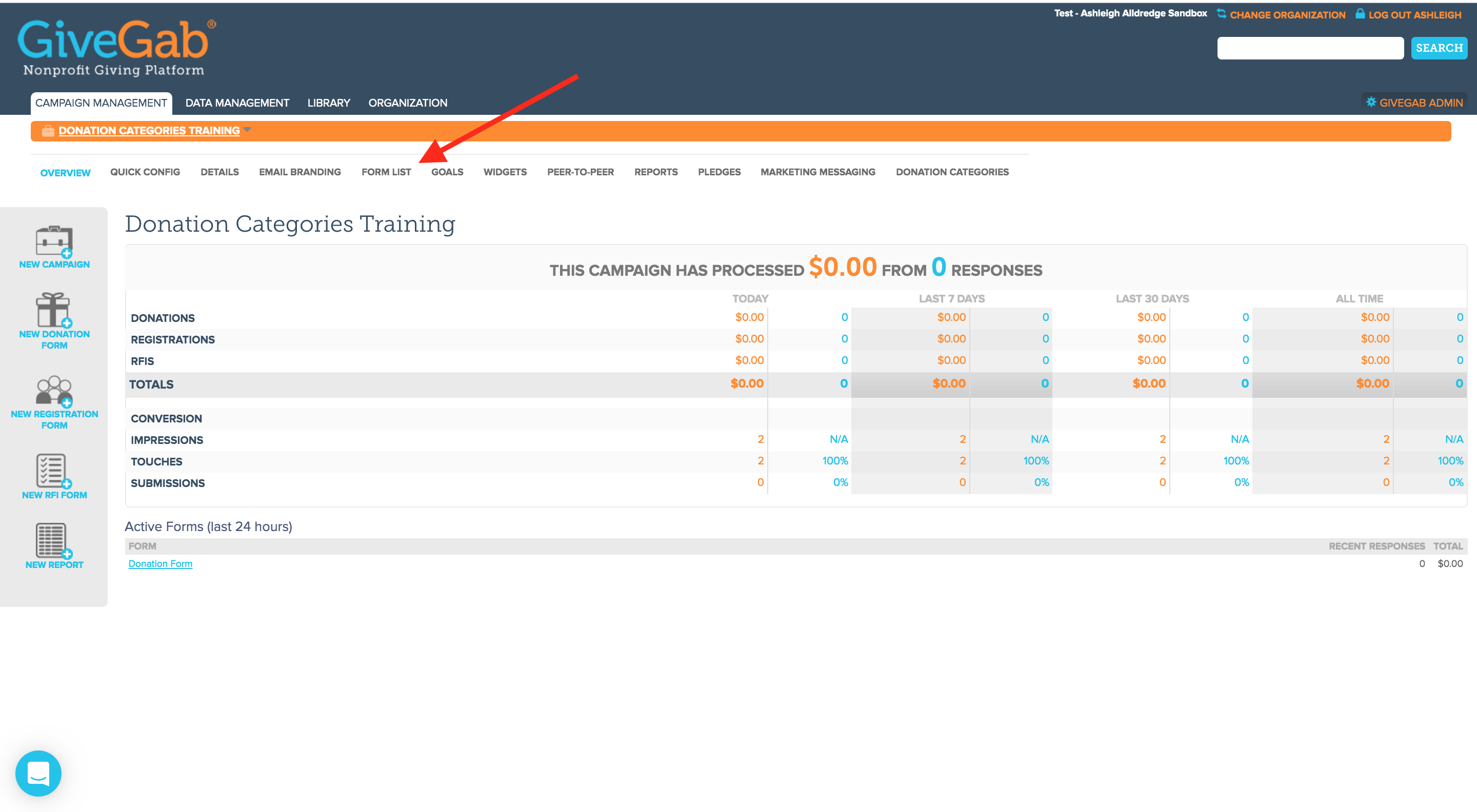Go to the Email Branding sub-tab
1477x812 pixels.
[x=300, y=172]
